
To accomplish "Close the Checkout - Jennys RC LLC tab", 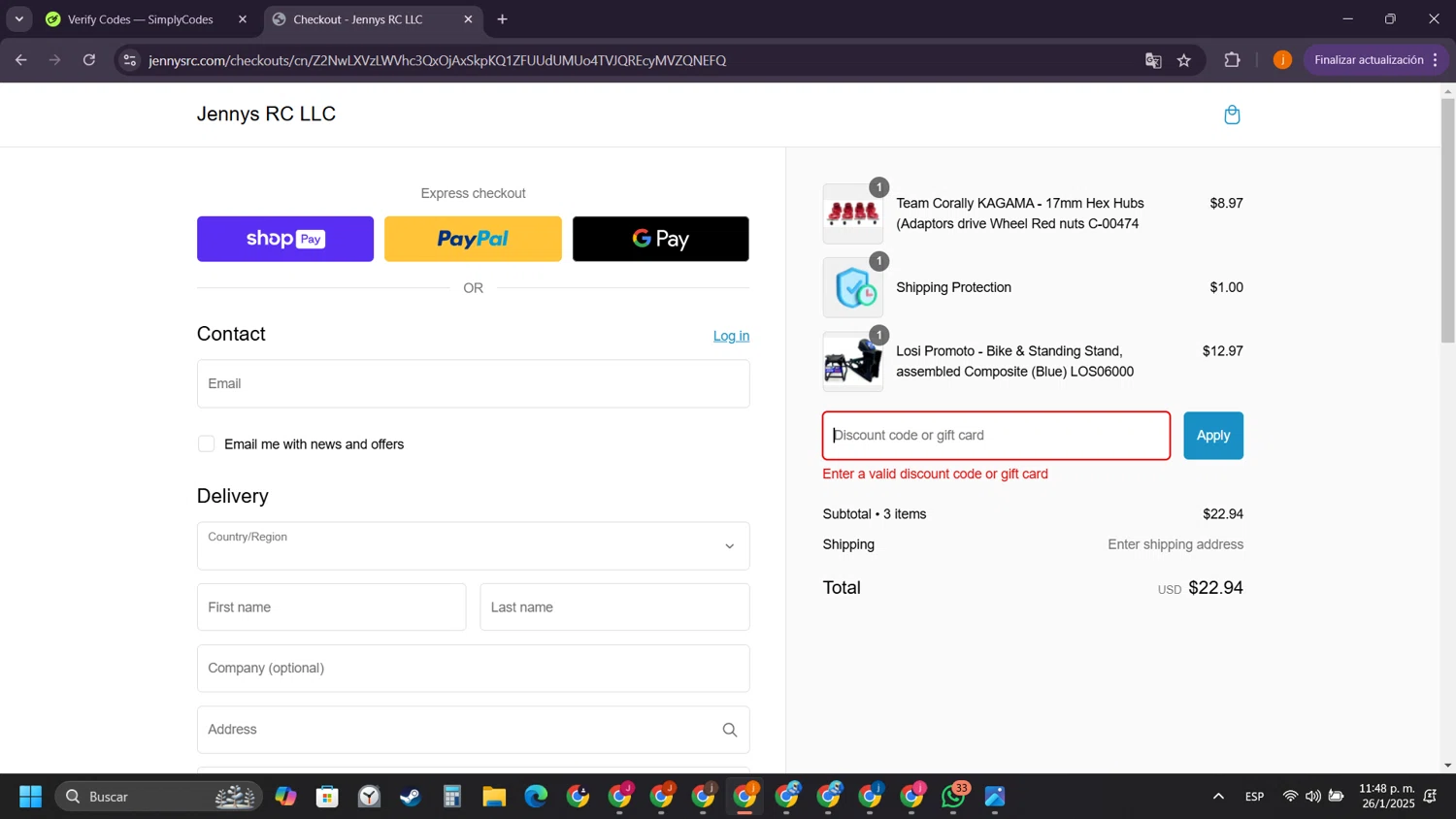I will pyautogui.click(x=468, y=19).
